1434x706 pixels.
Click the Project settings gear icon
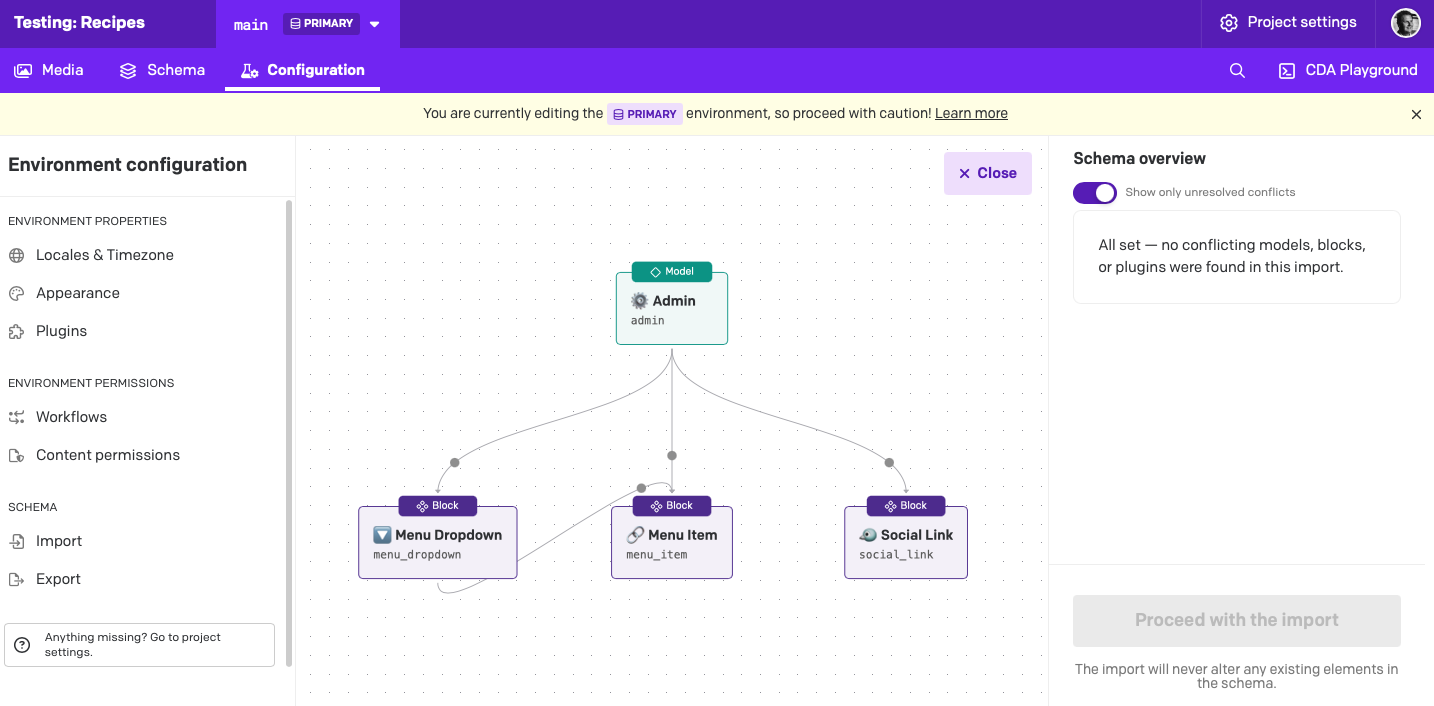pos(1229,23)
